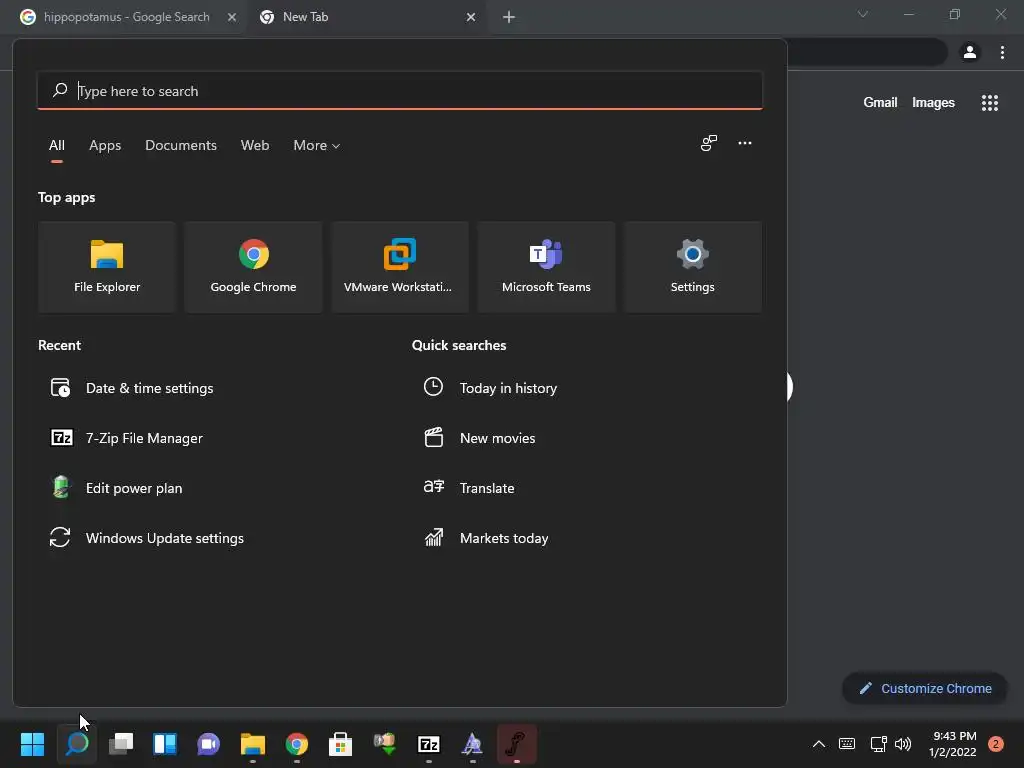Open the Chrome profile avatar
The height and width of the screenshot is (768, 1024).
970,52
